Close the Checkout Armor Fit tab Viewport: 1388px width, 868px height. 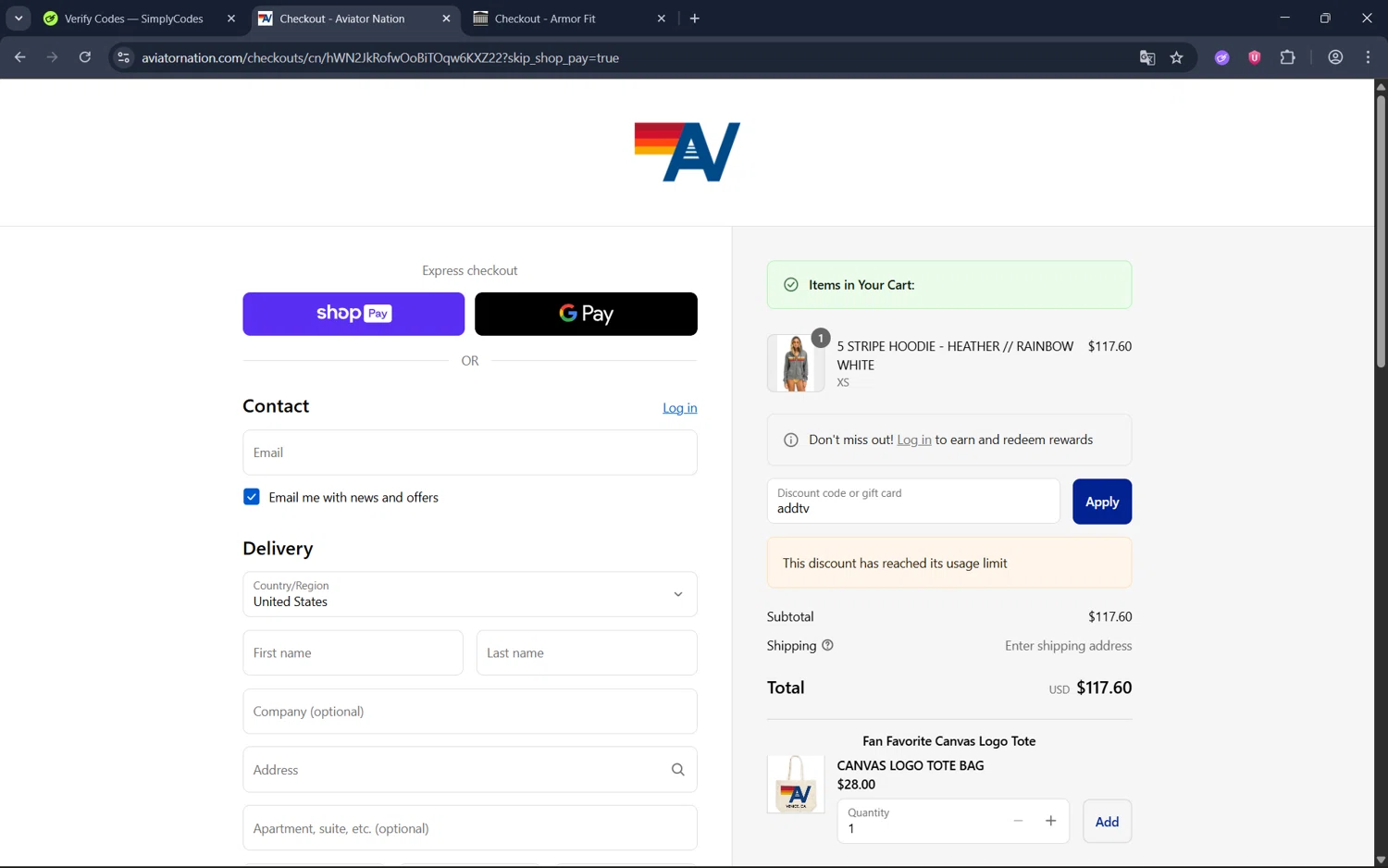tap(662, 19)
